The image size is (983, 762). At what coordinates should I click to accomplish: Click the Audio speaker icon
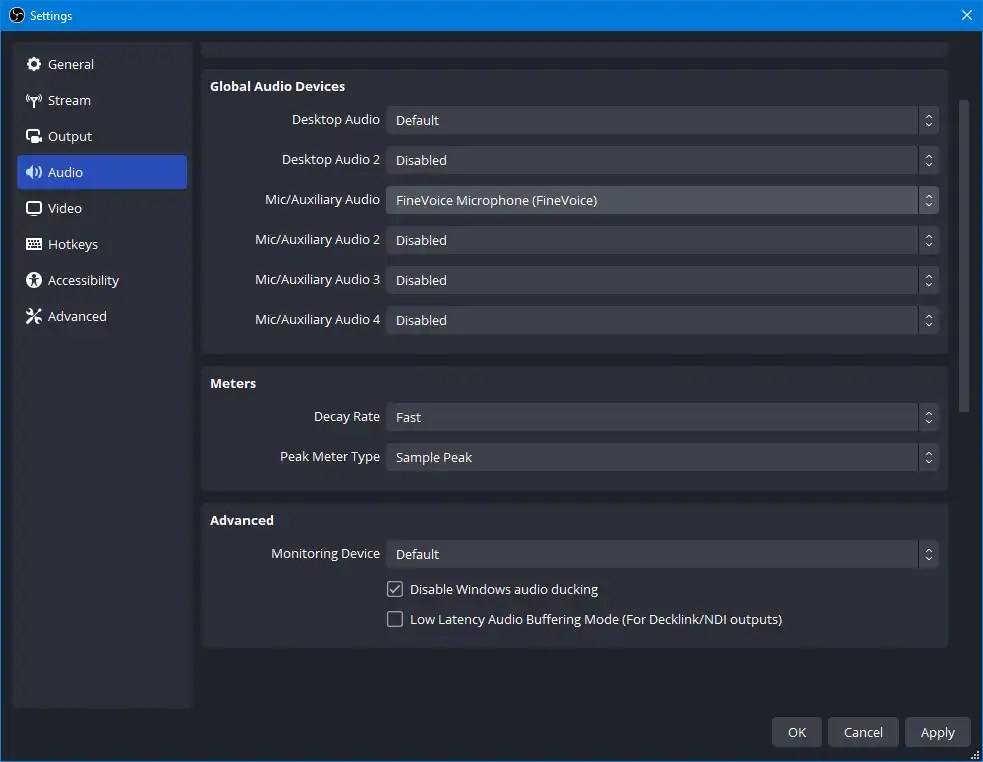36,172
